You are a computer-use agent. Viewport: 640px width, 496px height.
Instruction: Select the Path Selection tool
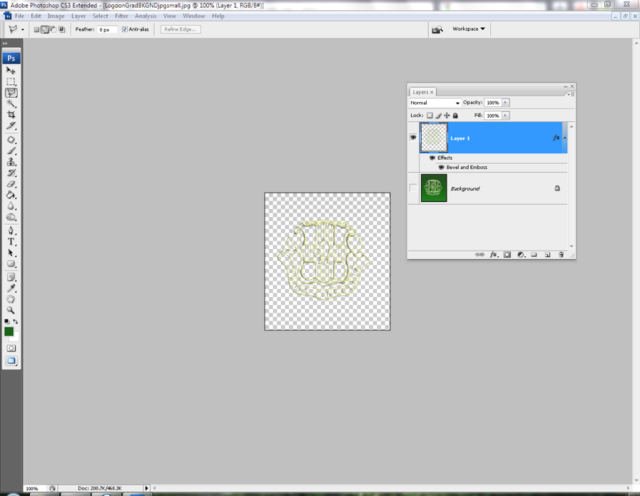pyautogui.click(x=11, y=253)
